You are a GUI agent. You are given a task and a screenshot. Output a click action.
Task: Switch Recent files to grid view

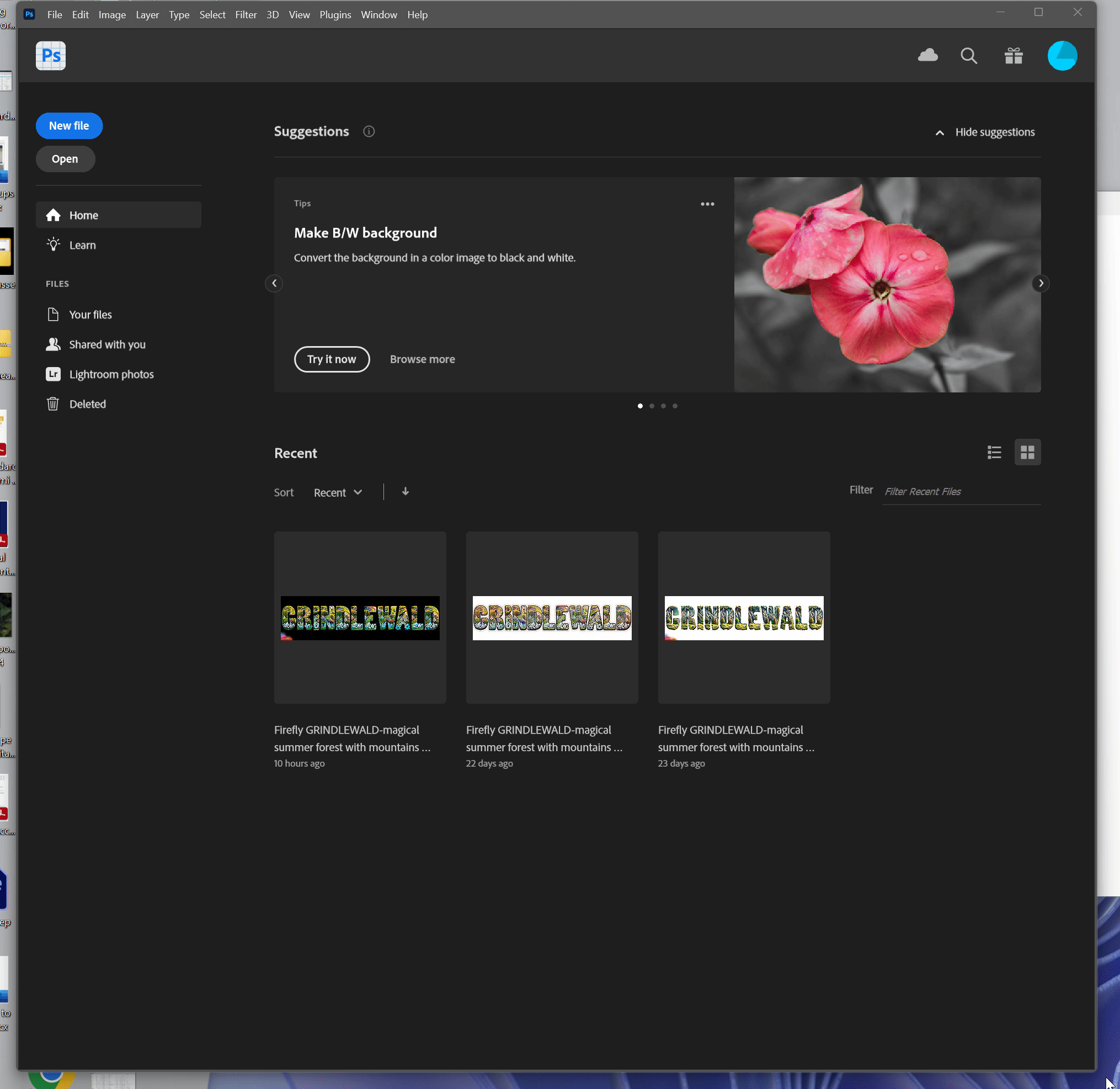pyautogui.click(x=1027, y=453)
